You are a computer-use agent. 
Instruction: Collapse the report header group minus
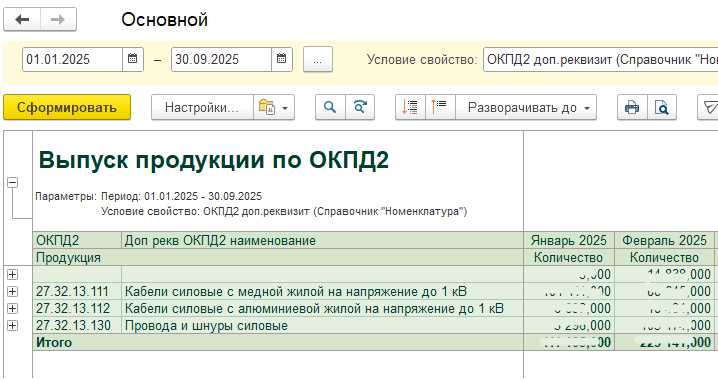click(x=12, y=183)
